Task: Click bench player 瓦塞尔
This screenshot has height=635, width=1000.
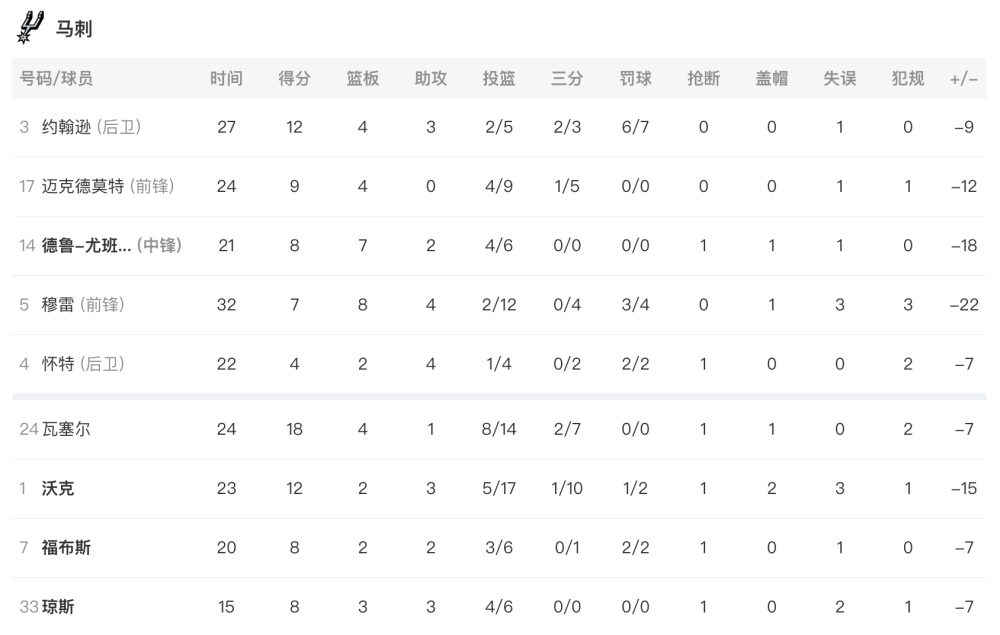Action: (66, 429)
